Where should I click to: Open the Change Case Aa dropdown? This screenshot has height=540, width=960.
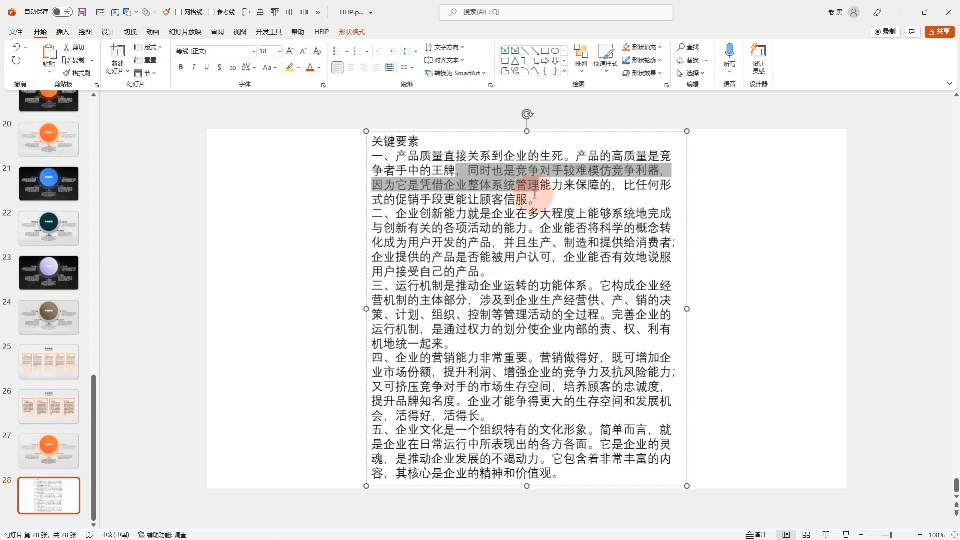(x=268, y=67)
